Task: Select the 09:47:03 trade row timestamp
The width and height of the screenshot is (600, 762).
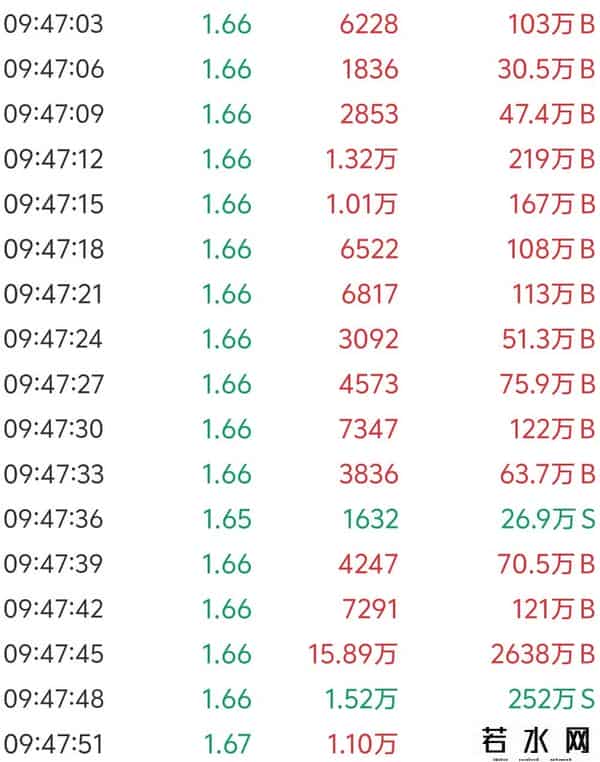Action: coord(53,24)
